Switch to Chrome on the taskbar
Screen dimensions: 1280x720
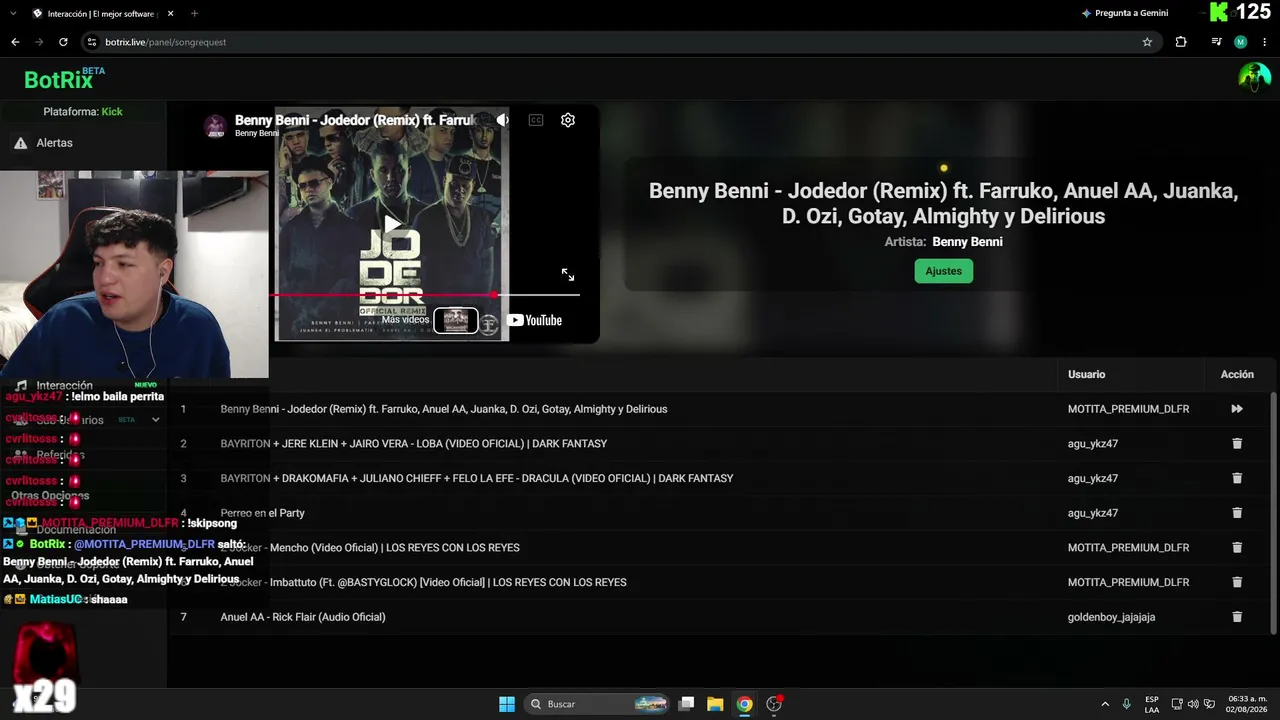point(744,704)
